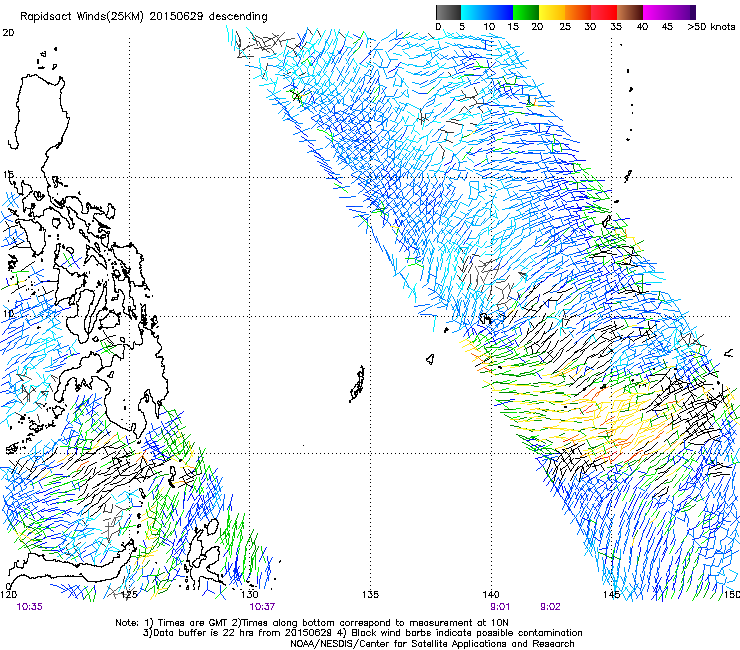Click the latitude label '10' on left axis
Viewport: 740px width, 650px height.
(x=8, y=313)
